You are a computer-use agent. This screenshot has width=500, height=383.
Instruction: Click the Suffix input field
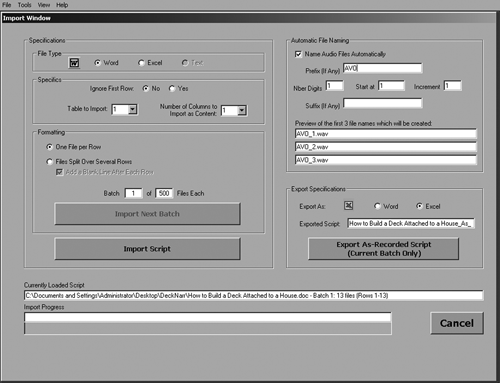tap(382, 103)
